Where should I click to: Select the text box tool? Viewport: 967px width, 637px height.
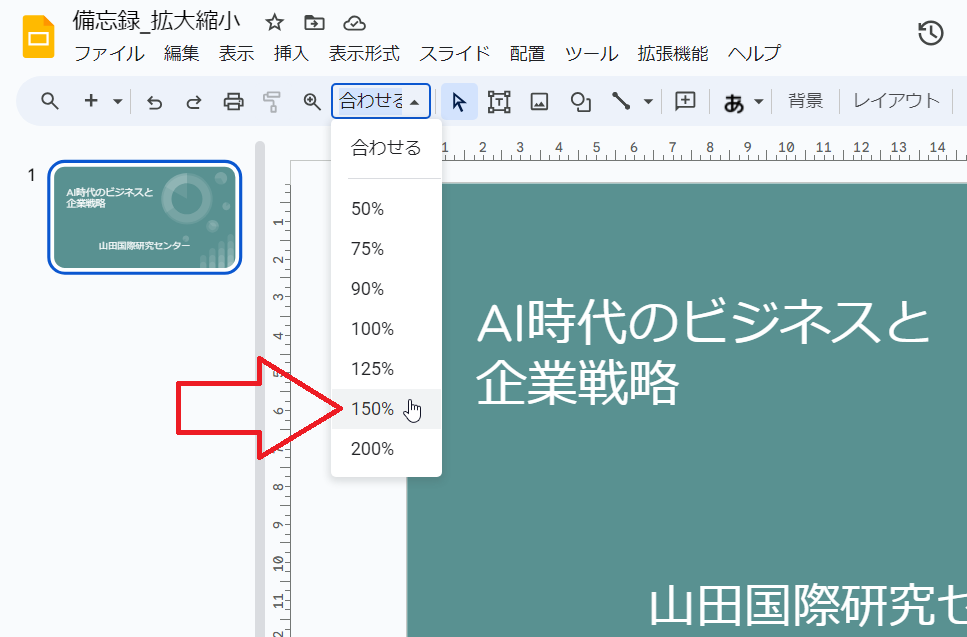(499, 102)
